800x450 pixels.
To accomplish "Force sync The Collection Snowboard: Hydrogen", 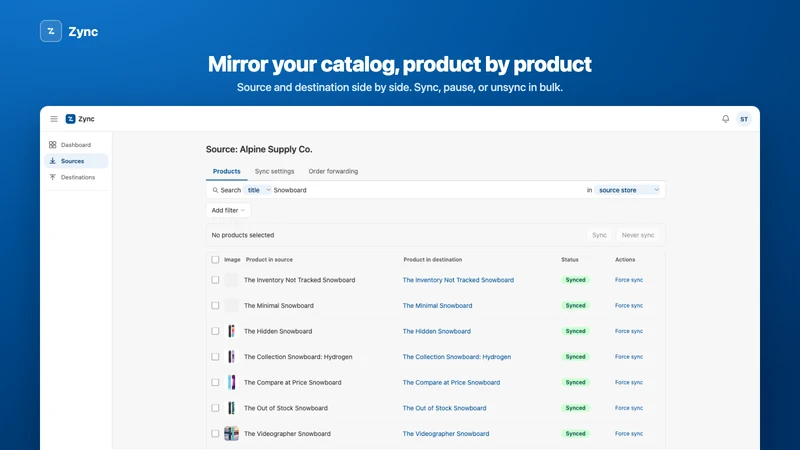I will (x=629, y=357).
